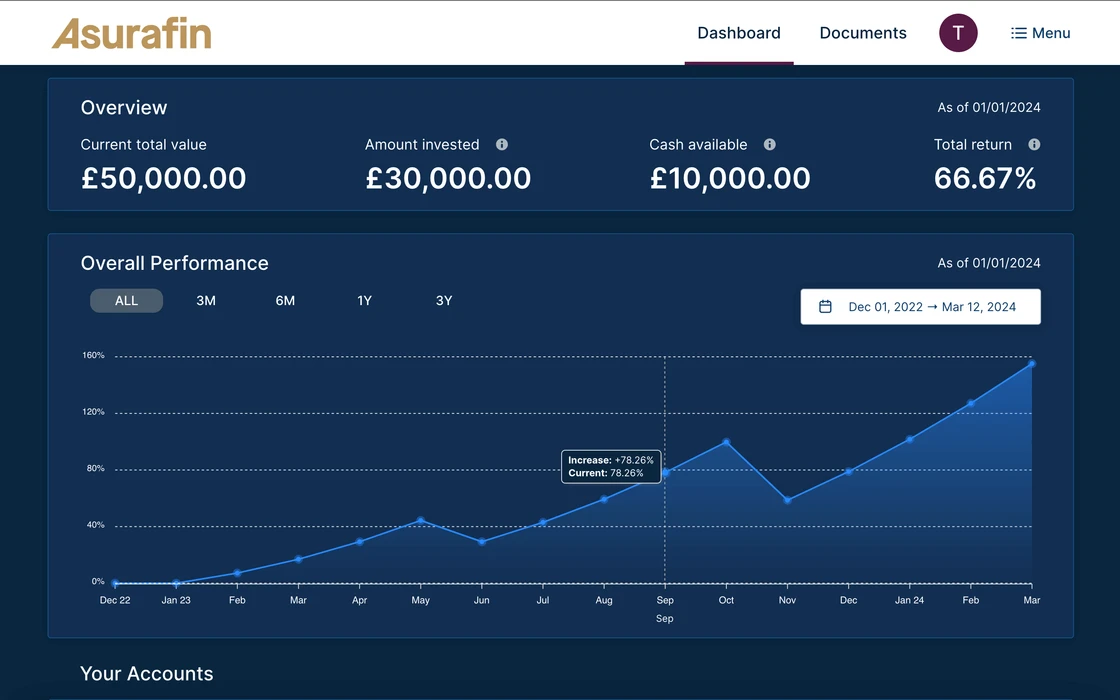Click the 120% y-axis label
Viewport: 1120px width, 700px height.
coord(94,411)
